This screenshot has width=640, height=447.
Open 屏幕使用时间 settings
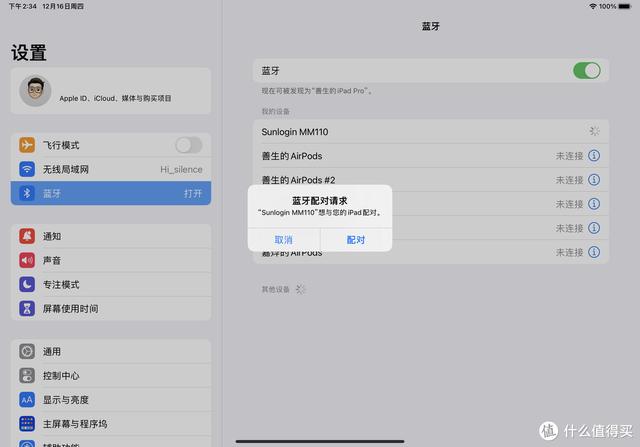[x=111, y=309]
